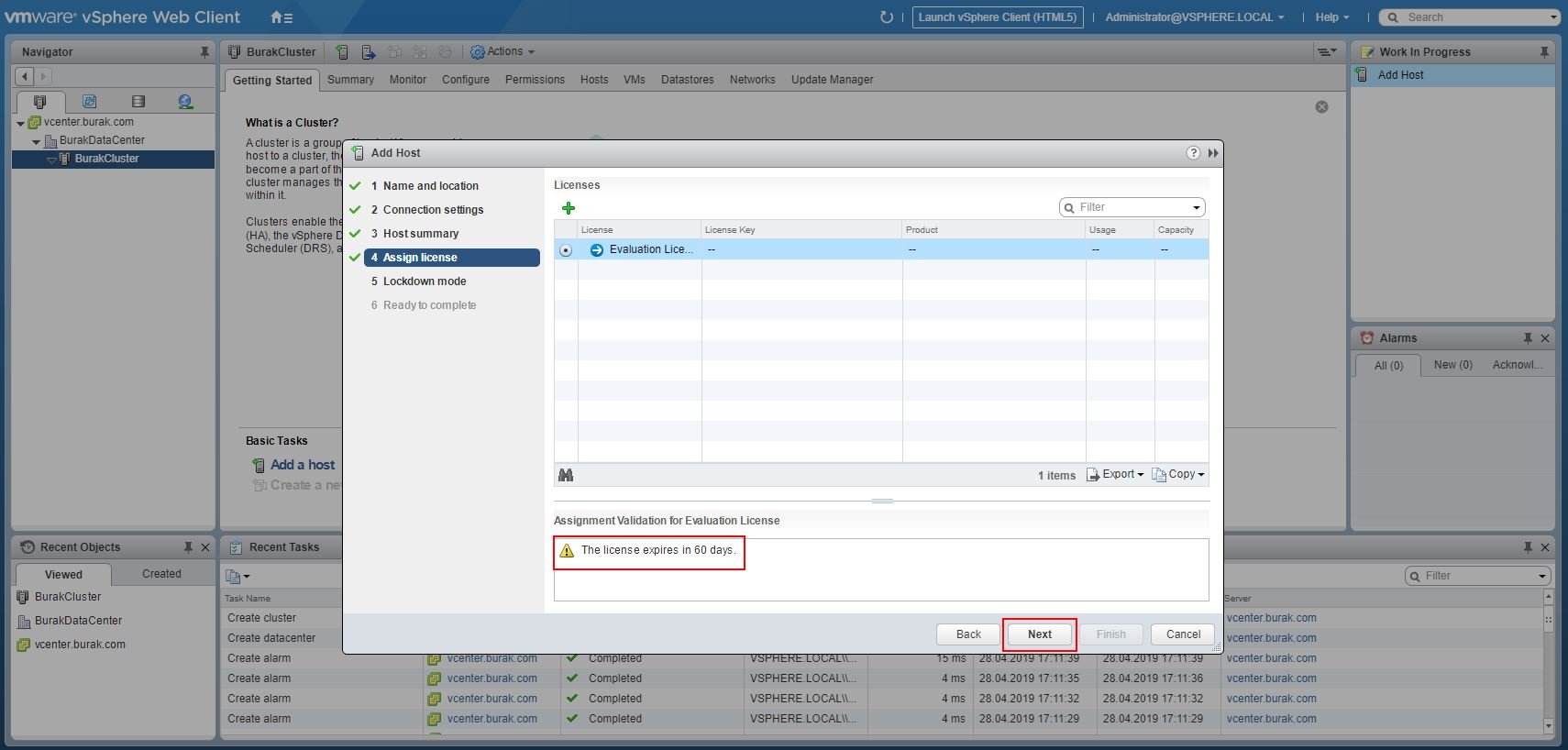Viewport: 1568px width, 750px height.
Task: Collapse vcenter.burak.com tree node
Action: (x=20, y=123)
